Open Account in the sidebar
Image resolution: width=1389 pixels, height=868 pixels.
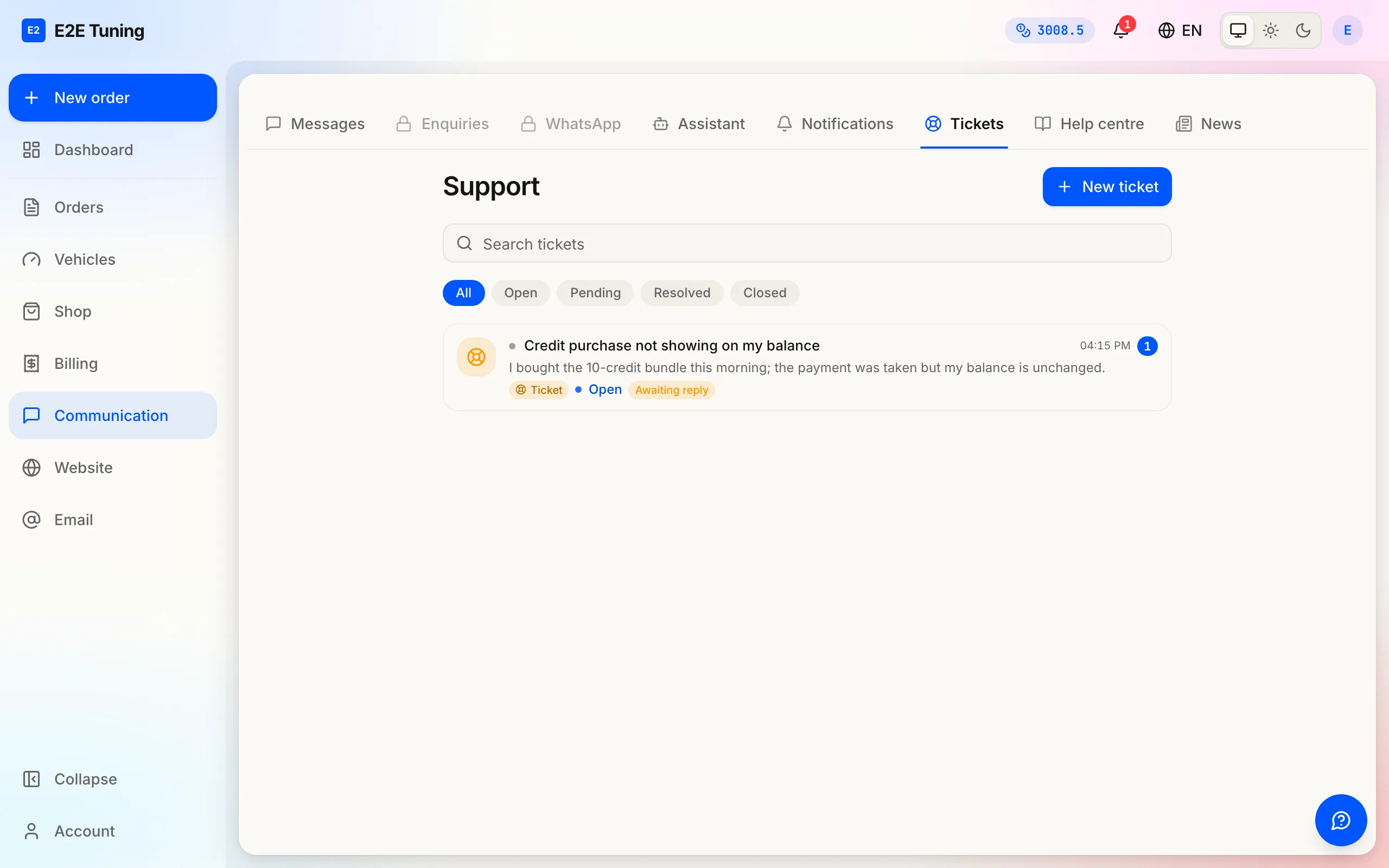112,831
